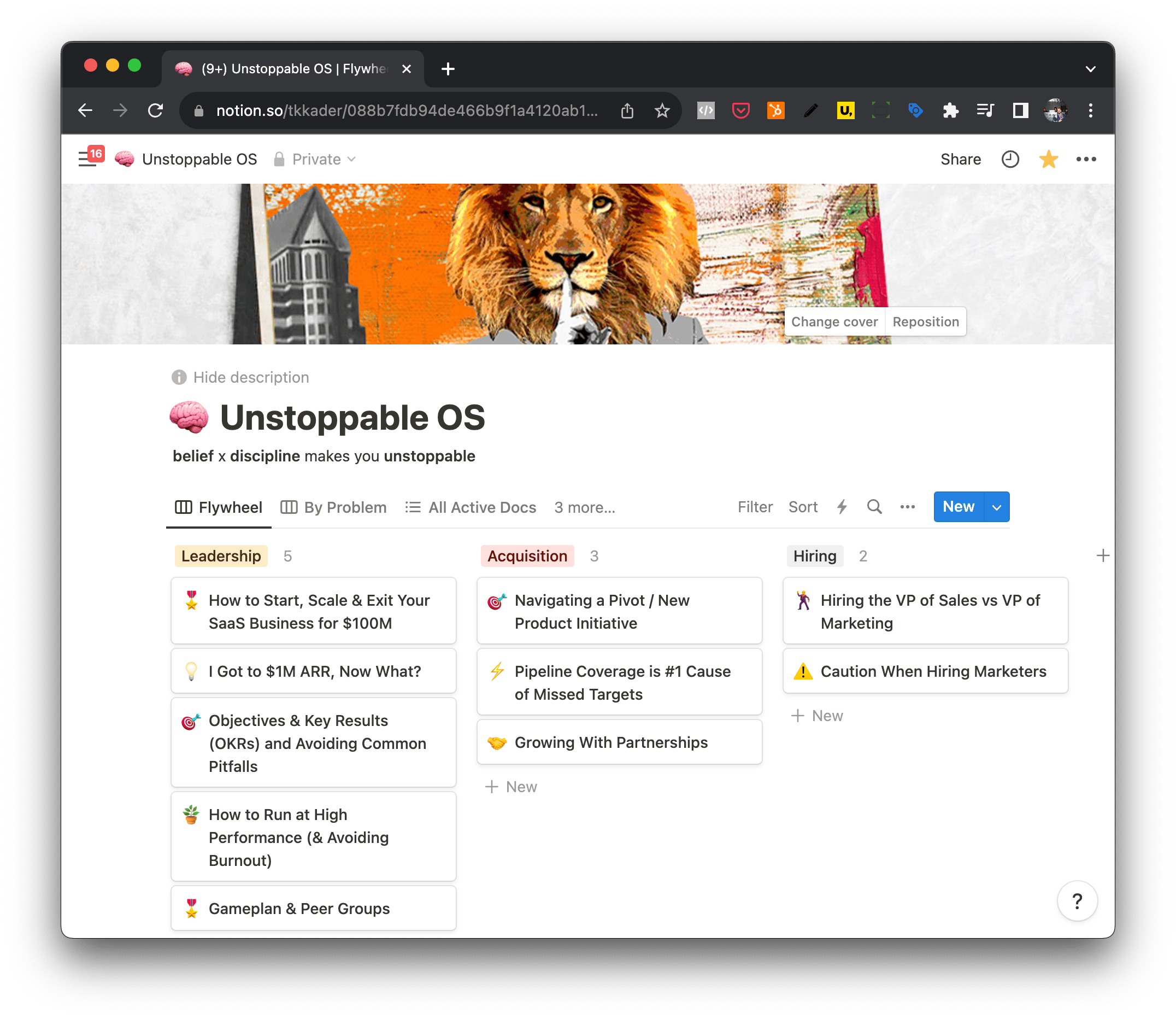Open Growing With Partnerships card
The height and width of the screenshot is (1019, 1176).
(619, 742)
